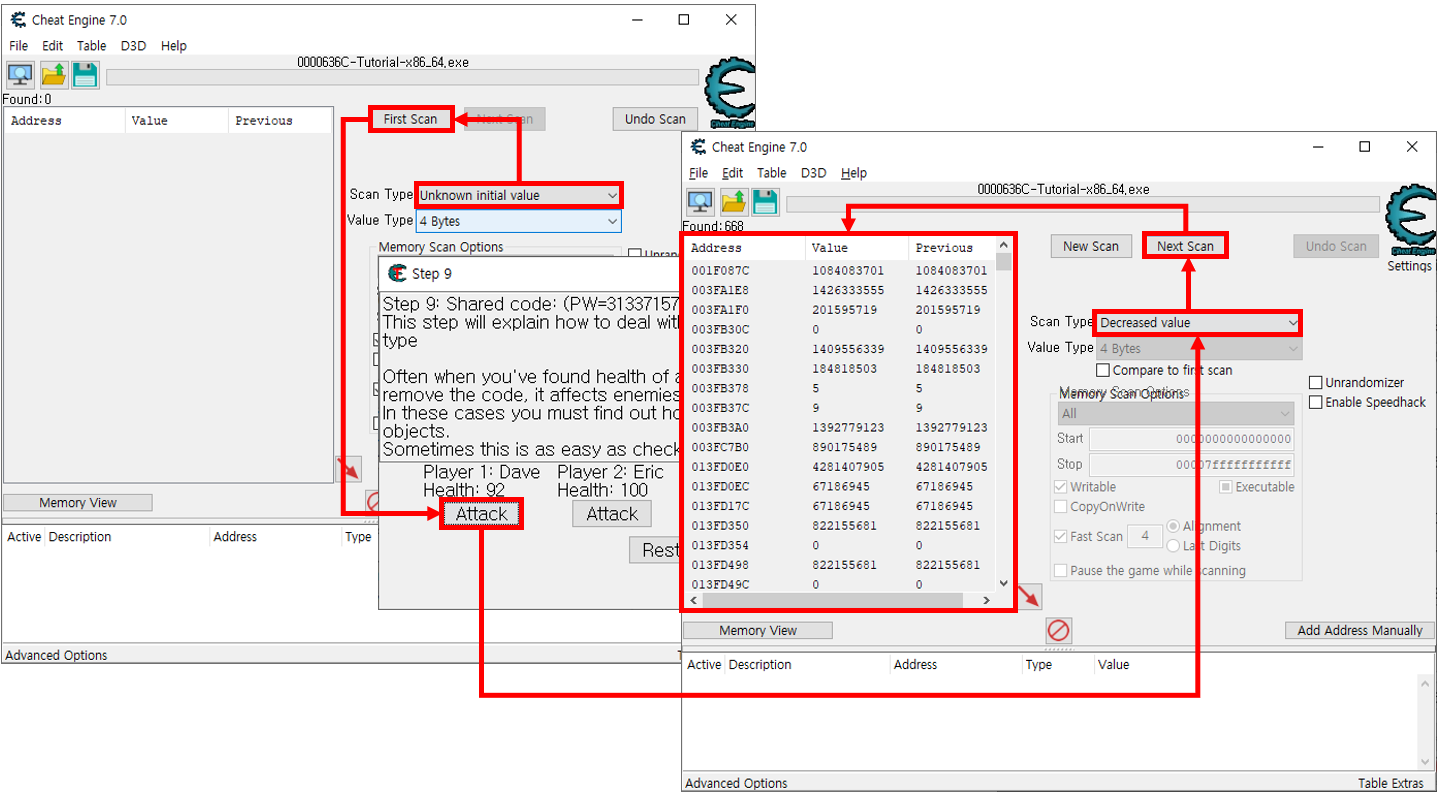
Task: Open Table menu in front window
Action: pos(771,173)
